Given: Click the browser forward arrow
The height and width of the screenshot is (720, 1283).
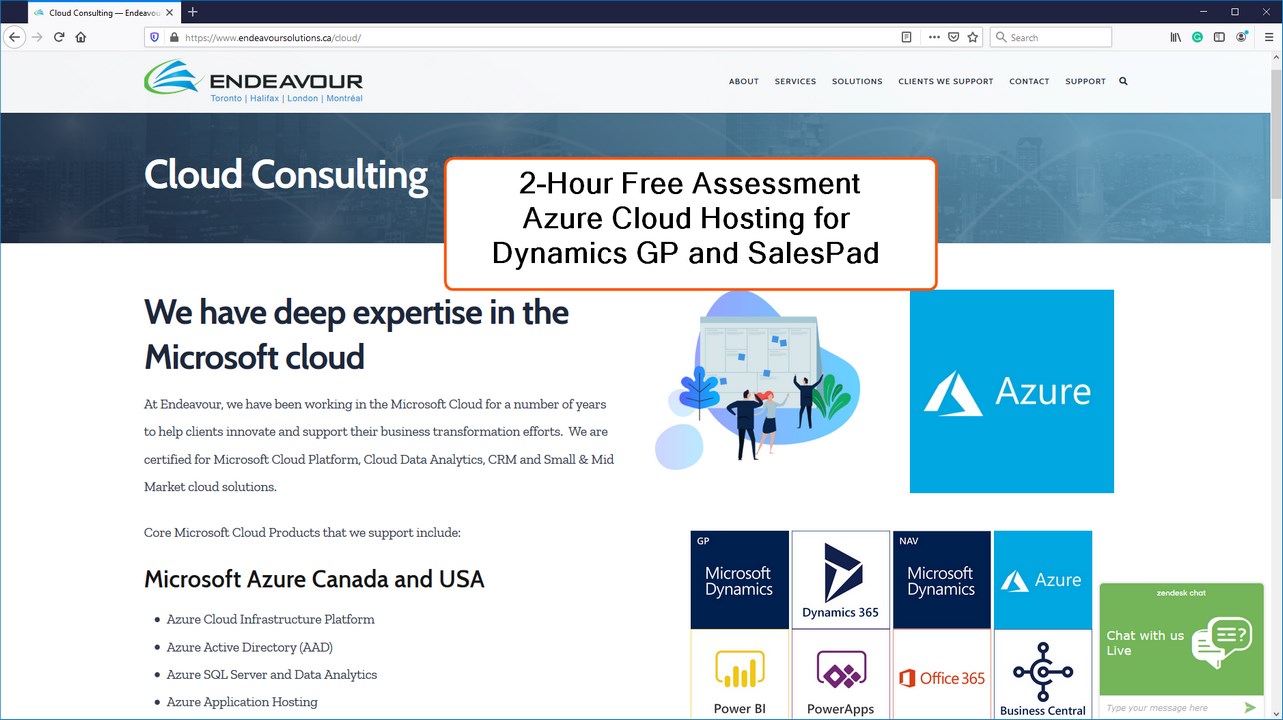Looking at the screenshot, I should click(x=37, y=37).
